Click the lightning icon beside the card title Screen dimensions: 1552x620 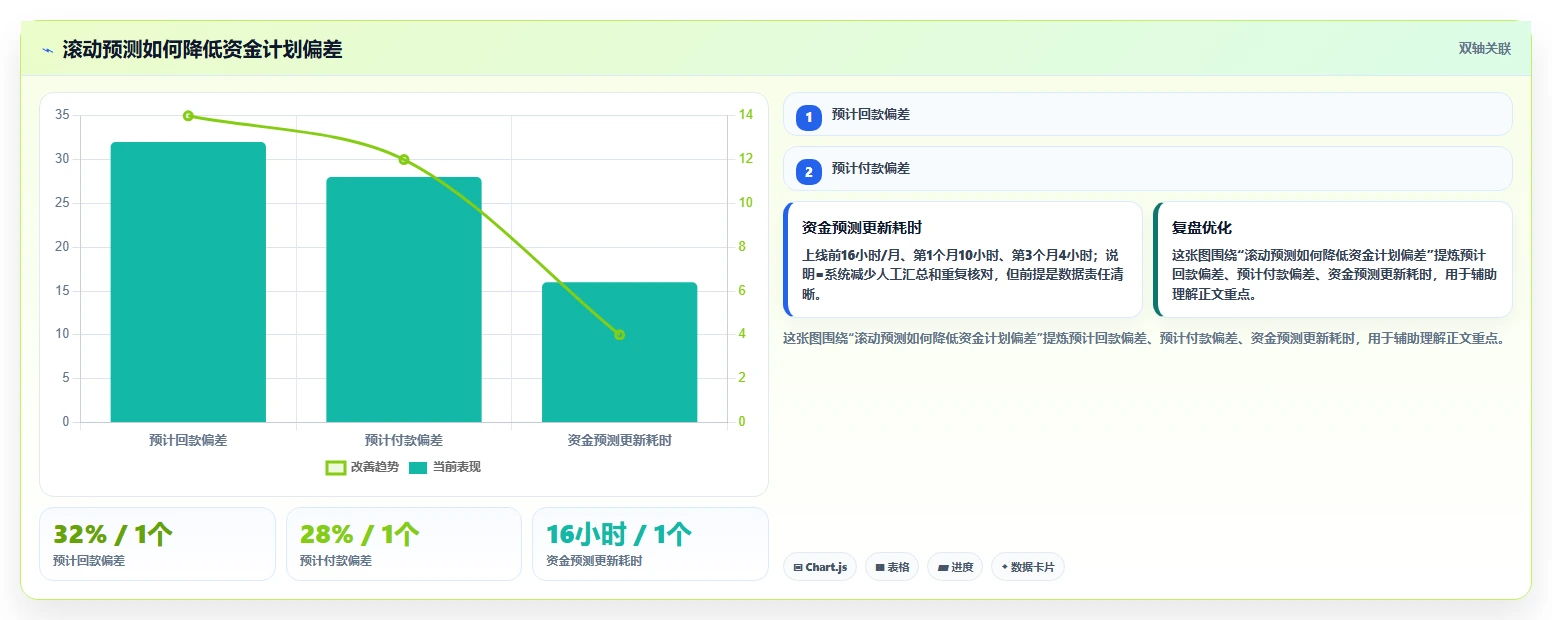(47, 50)
